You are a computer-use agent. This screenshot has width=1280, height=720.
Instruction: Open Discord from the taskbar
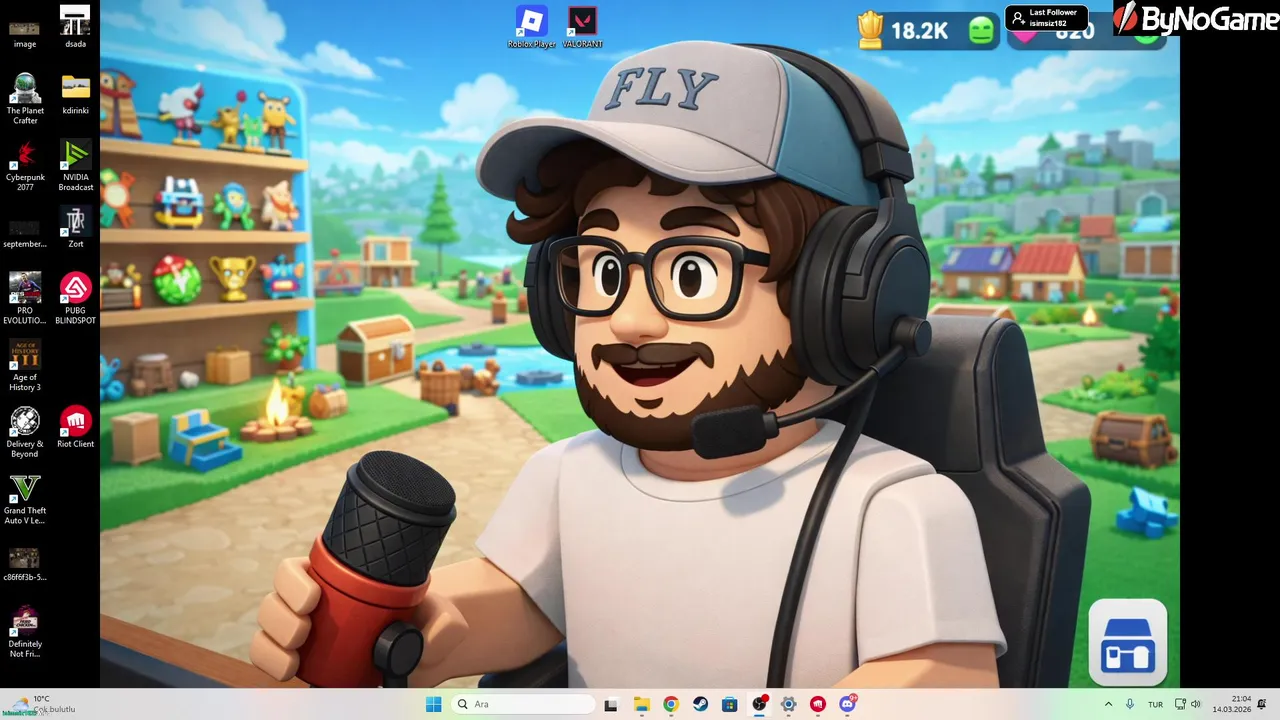pyautogui.click(x=848, y=704)
